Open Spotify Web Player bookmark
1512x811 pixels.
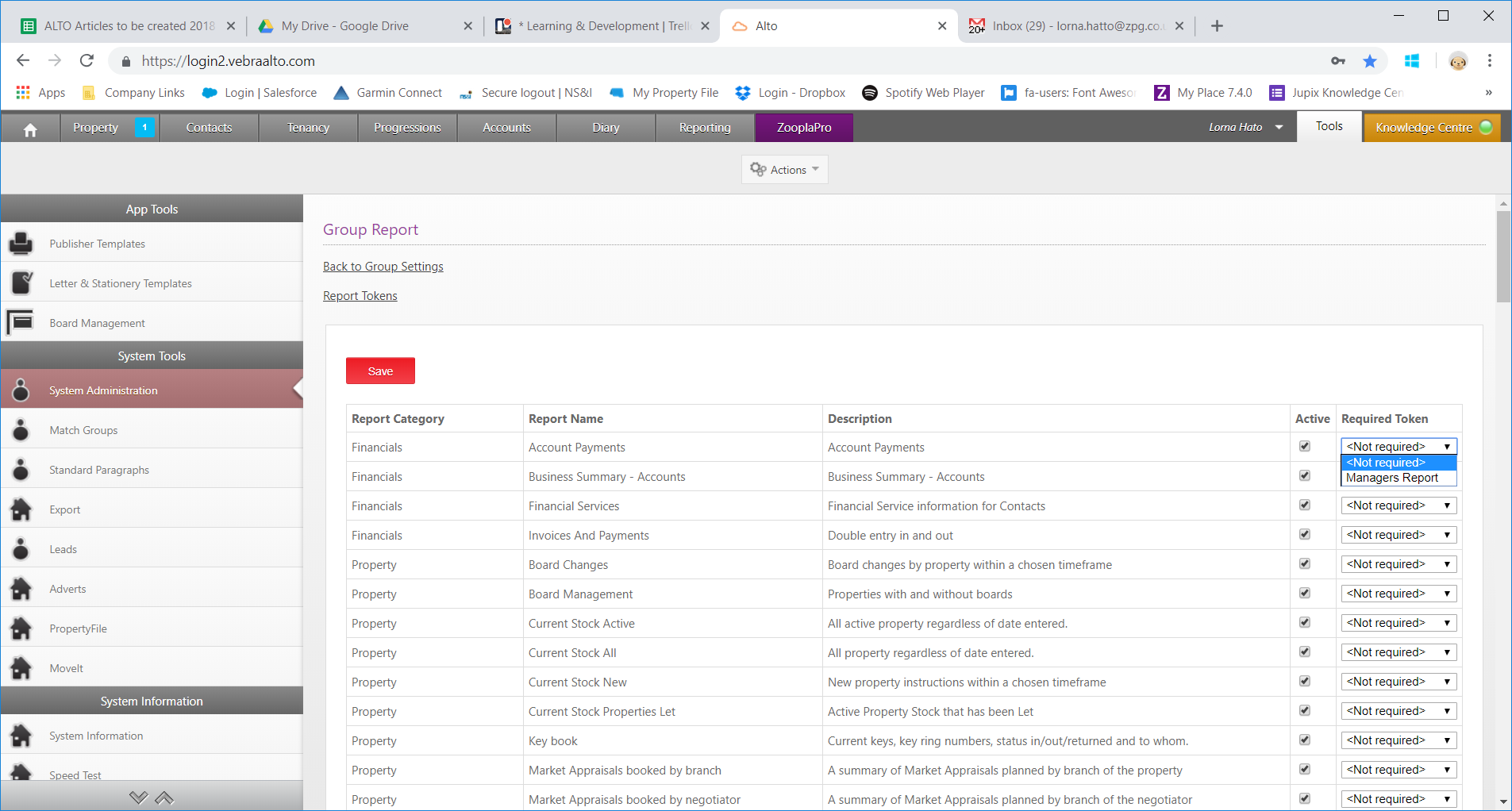(923, 93)
